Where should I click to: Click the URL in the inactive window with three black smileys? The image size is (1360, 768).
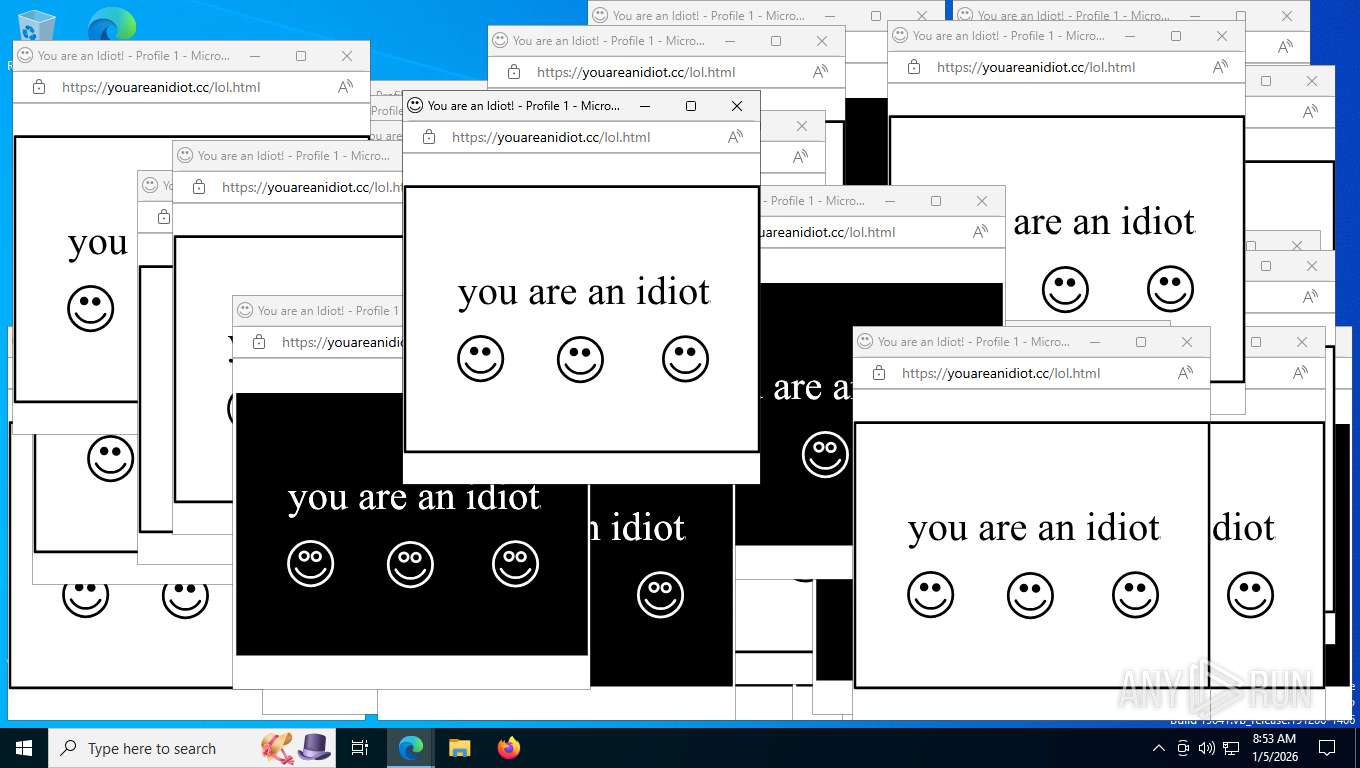1001,373
